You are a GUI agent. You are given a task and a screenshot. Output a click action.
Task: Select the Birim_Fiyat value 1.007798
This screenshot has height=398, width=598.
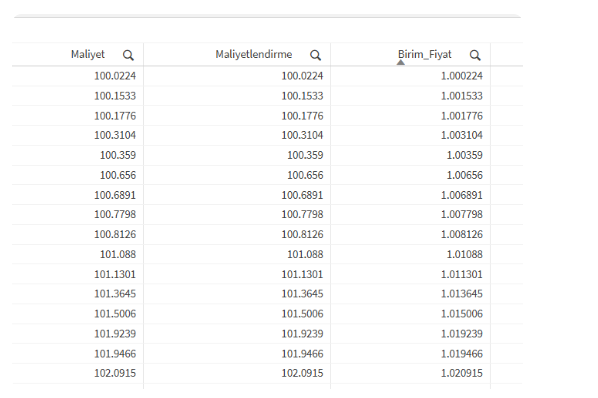[462, 214]
